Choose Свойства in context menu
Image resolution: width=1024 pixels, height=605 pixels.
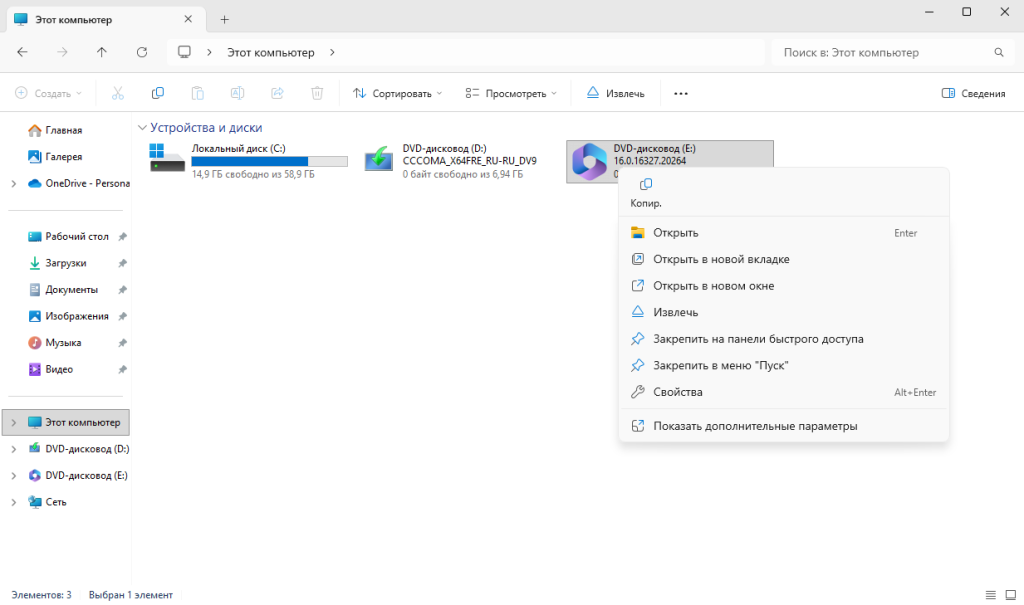(784, 392)
